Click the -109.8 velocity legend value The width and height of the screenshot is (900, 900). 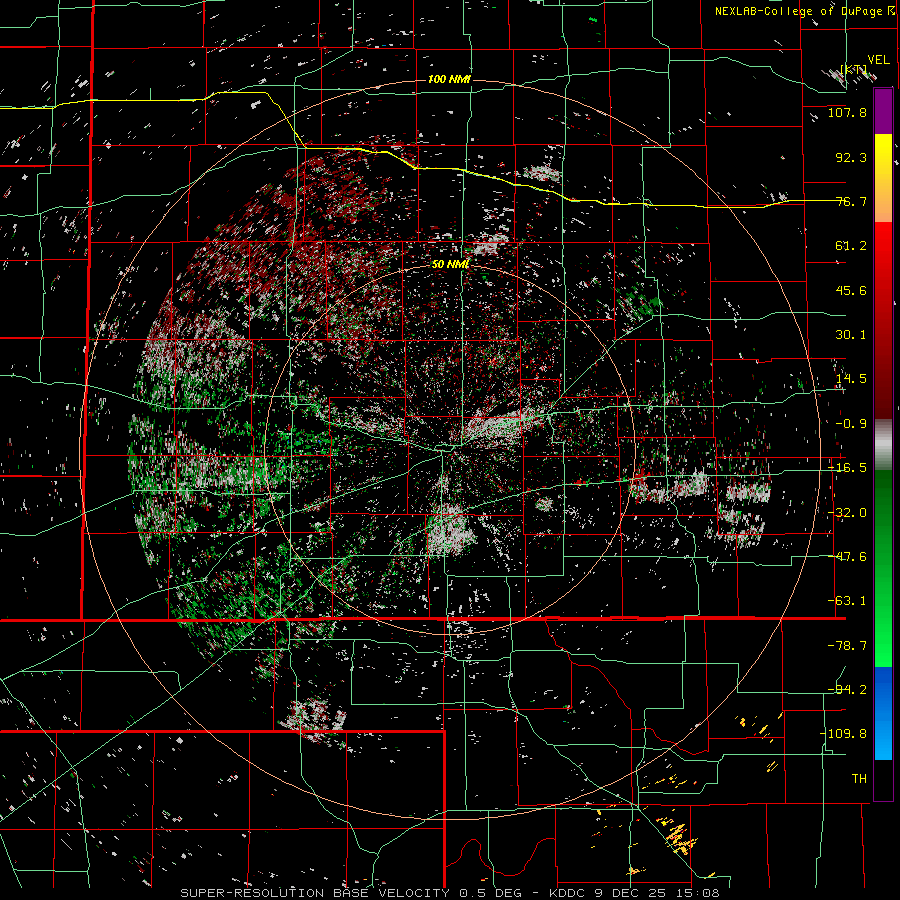[x=843, y=734]
